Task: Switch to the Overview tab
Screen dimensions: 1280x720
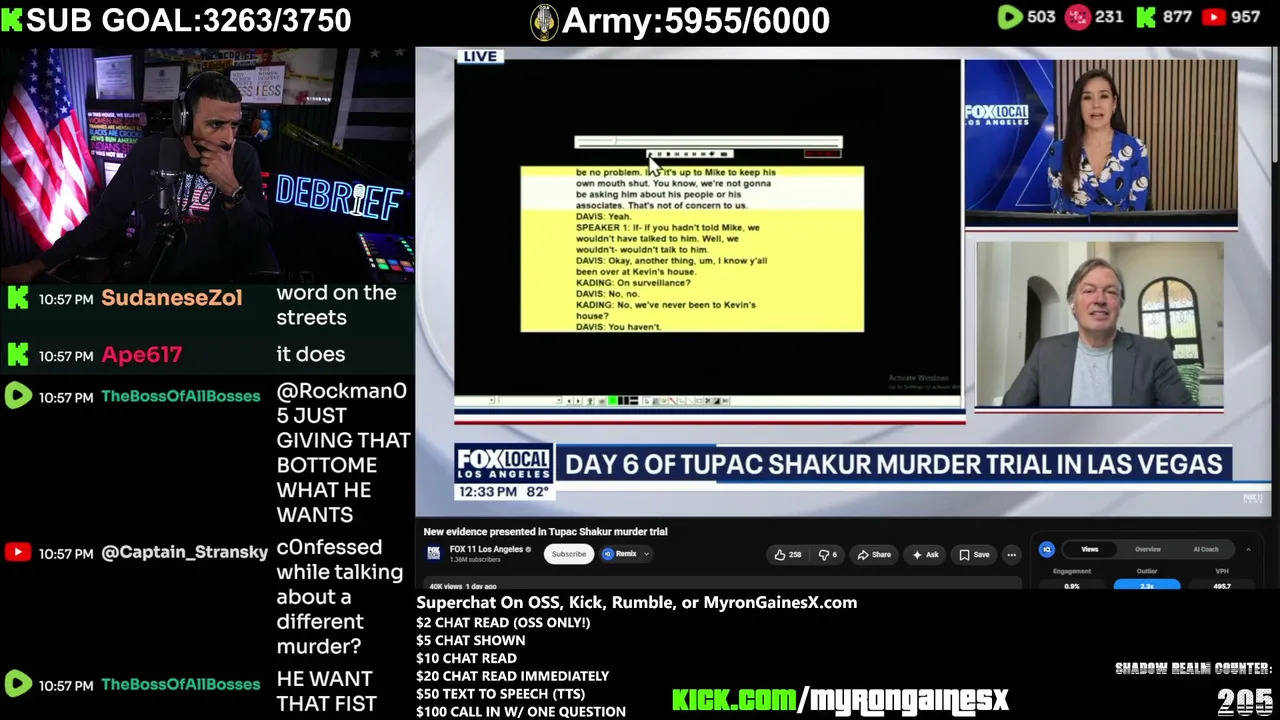Action: point(1147,549)
